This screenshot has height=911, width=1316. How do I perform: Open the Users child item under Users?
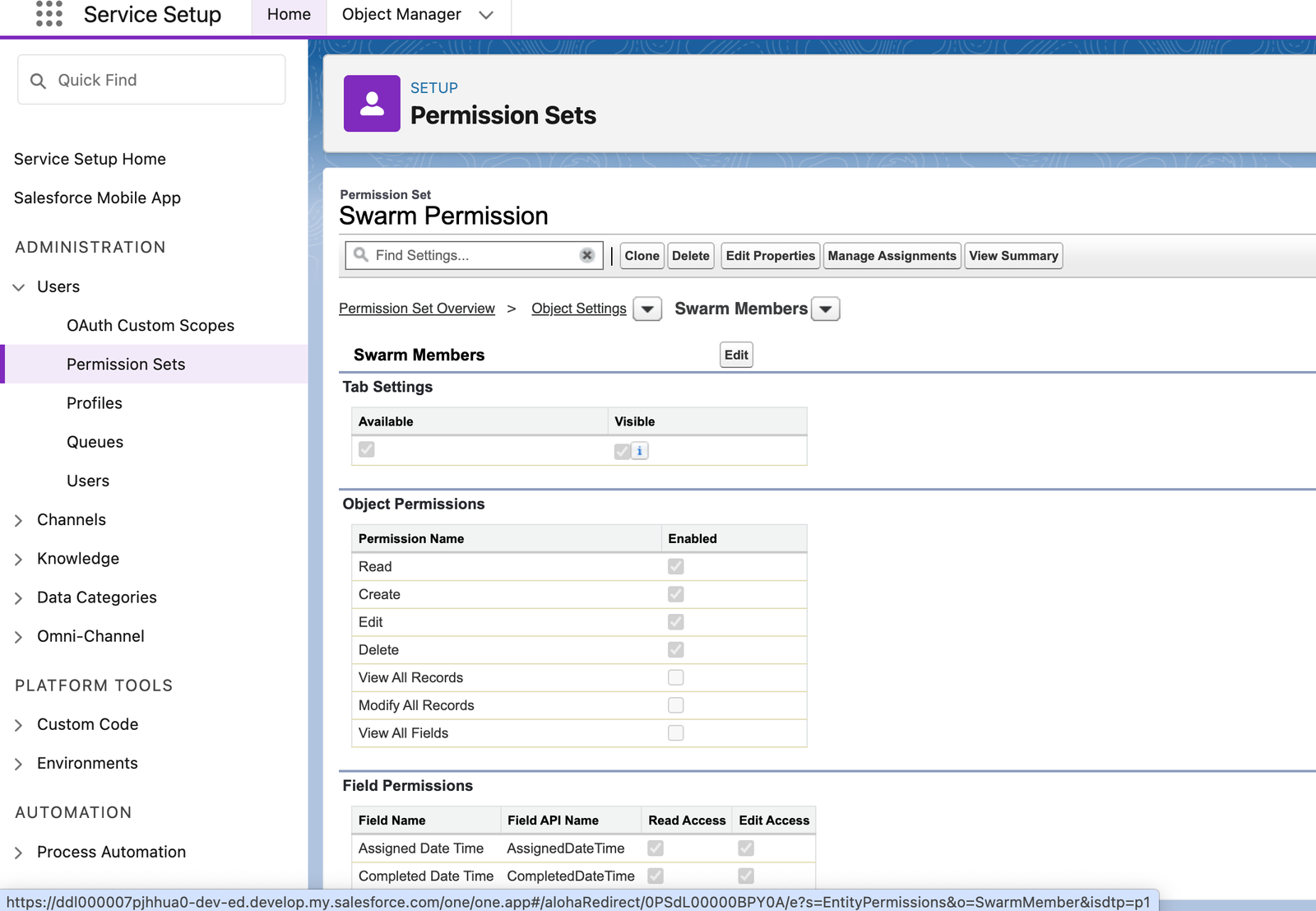coord(88,481)
